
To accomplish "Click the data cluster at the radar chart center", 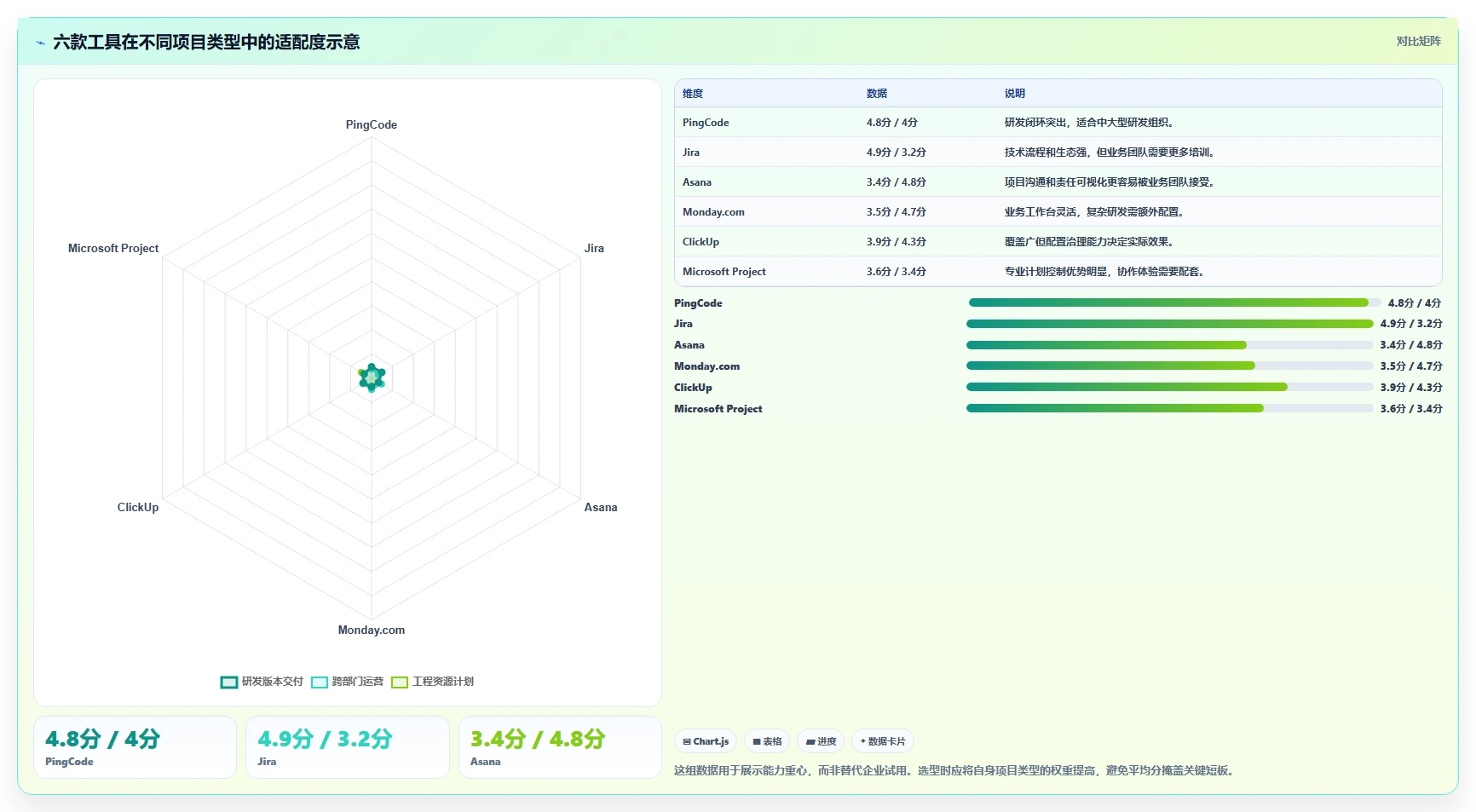I will 372,377.
